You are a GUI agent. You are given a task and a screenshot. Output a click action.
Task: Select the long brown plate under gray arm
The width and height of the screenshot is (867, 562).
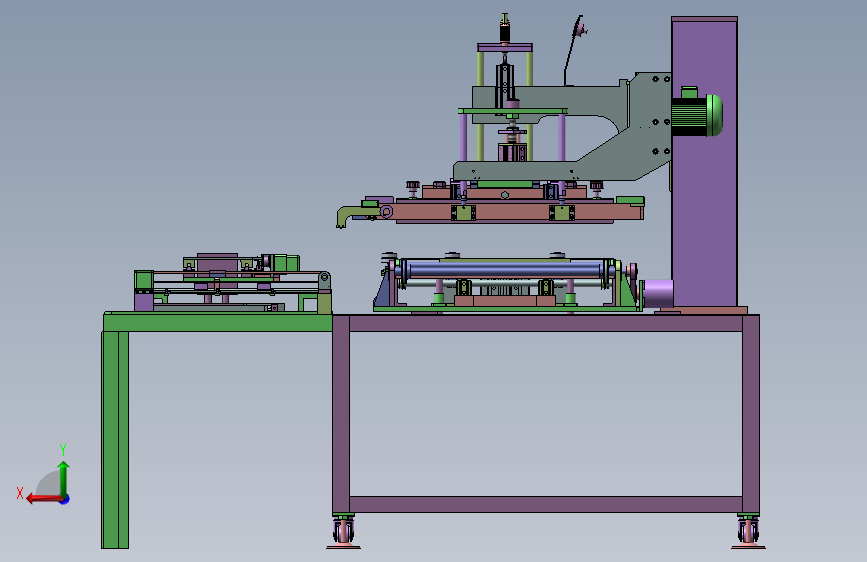[511, 211]
